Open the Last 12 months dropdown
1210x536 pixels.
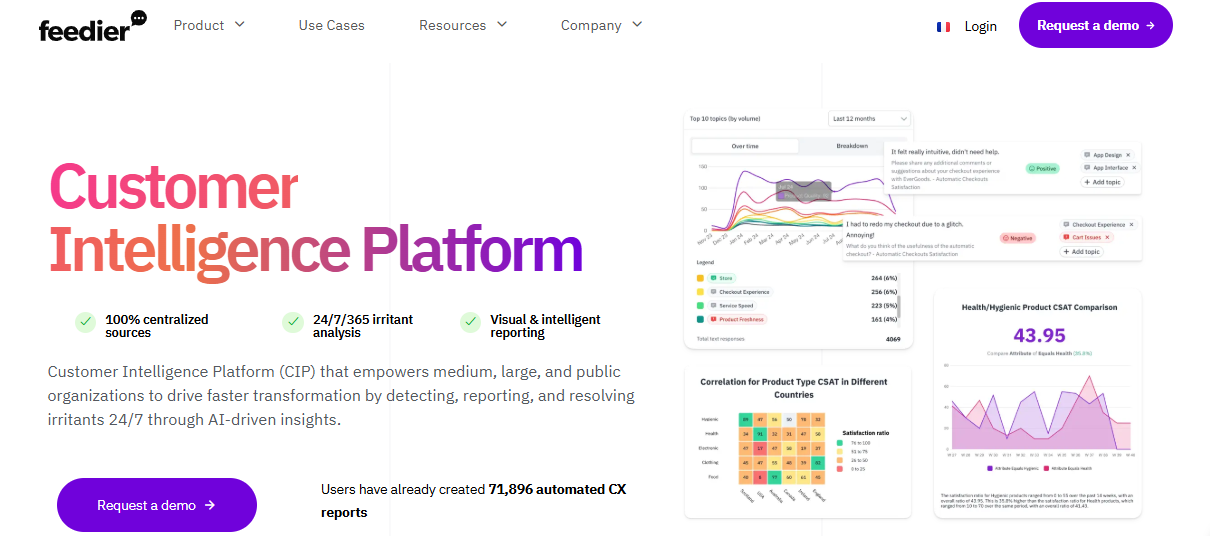point(869,119)
